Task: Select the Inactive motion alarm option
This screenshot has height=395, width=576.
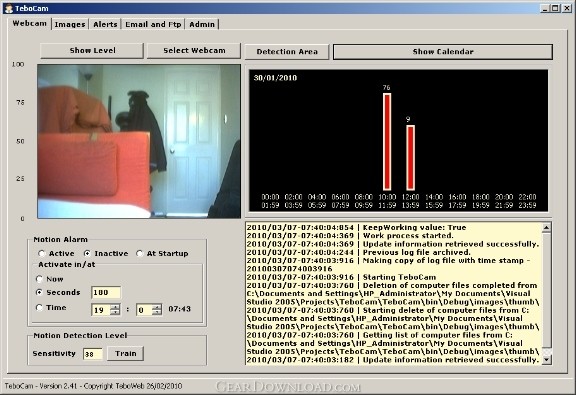Action: coord(106,254)
